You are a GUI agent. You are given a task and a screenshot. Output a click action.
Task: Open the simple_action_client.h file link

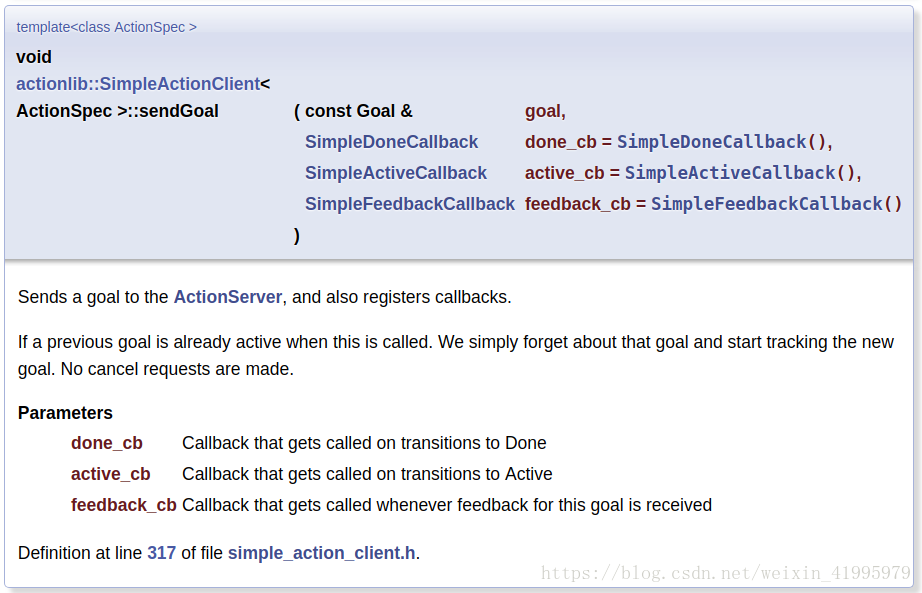coord(322,553)
